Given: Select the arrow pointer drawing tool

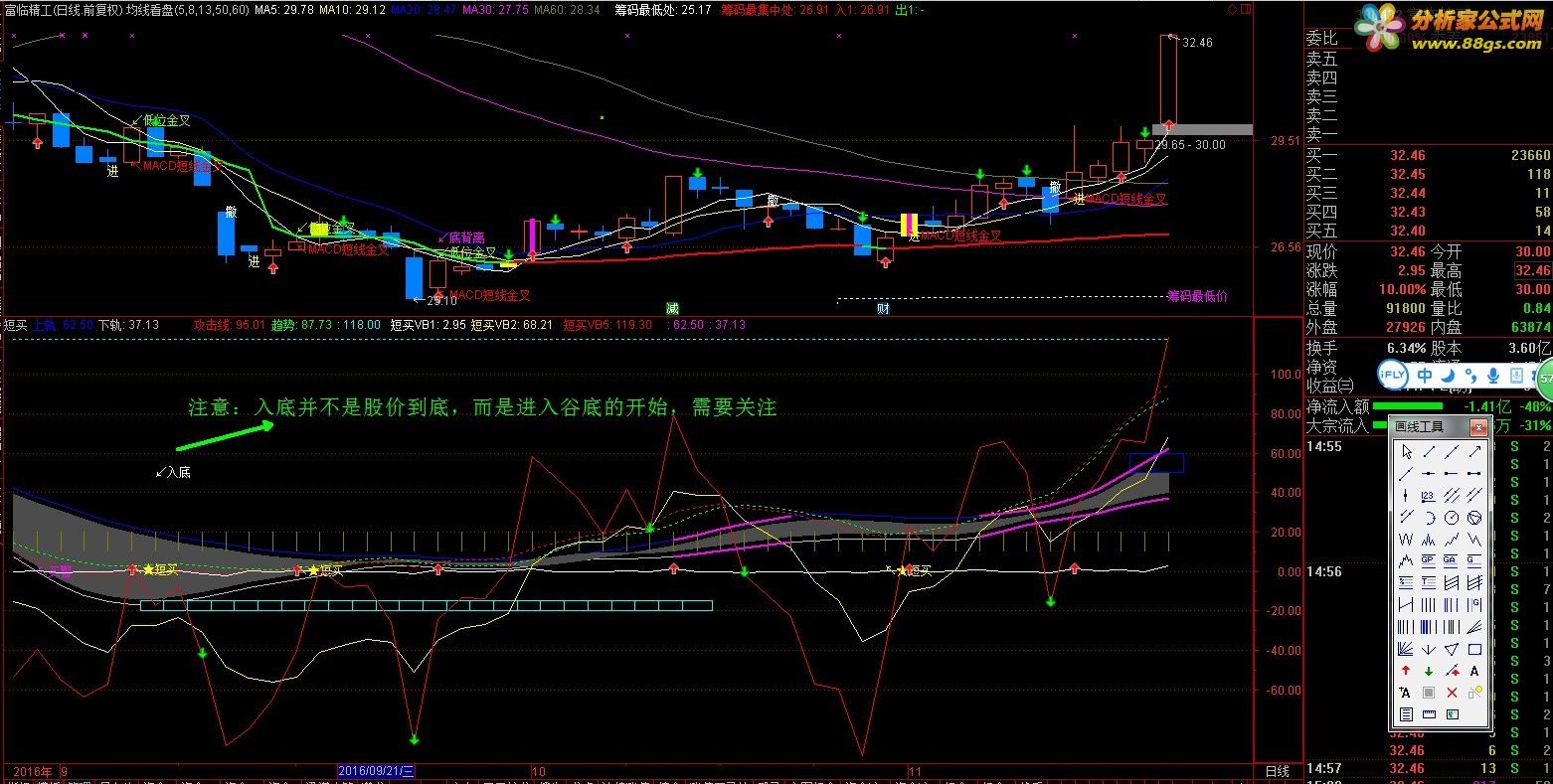Looking at the screenshot, I should tap(1406, 452).
